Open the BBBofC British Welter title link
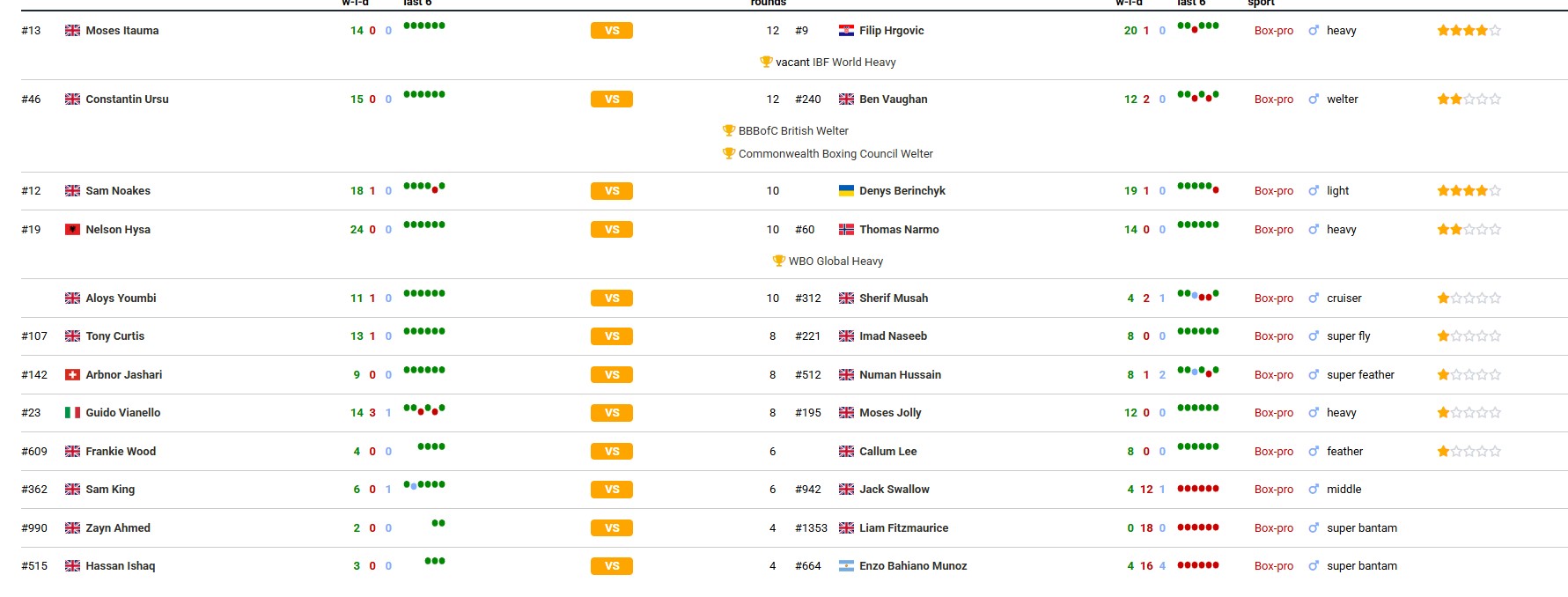Image resolution: width=1568 pixels, height=597 pixels. click(x=793, y=131)
